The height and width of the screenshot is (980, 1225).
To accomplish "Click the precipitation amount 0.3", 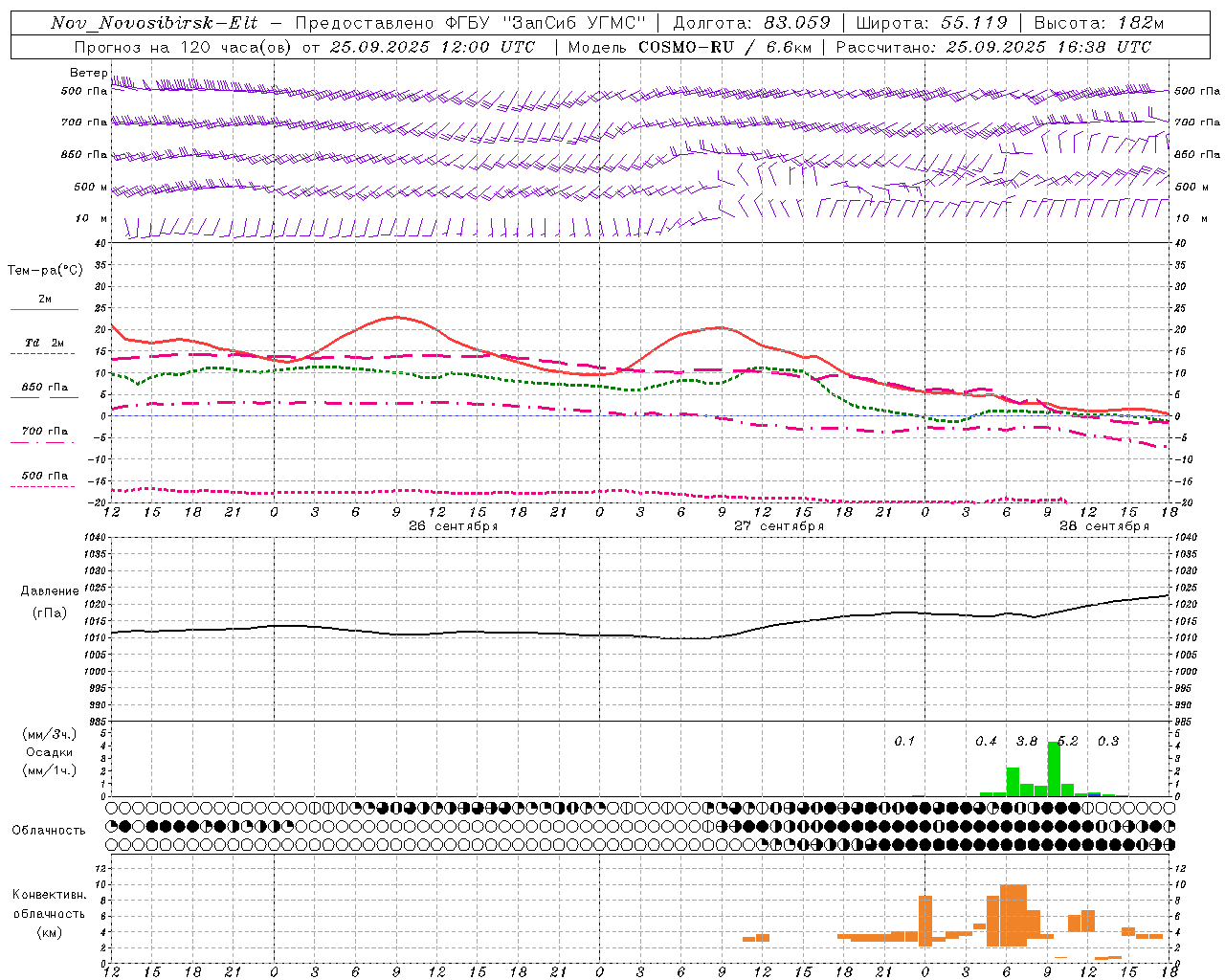I will coord(1108,742).
